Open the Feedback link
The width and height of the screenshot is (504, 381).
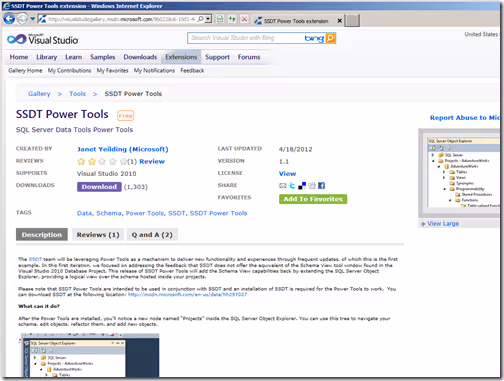[192, 70]
